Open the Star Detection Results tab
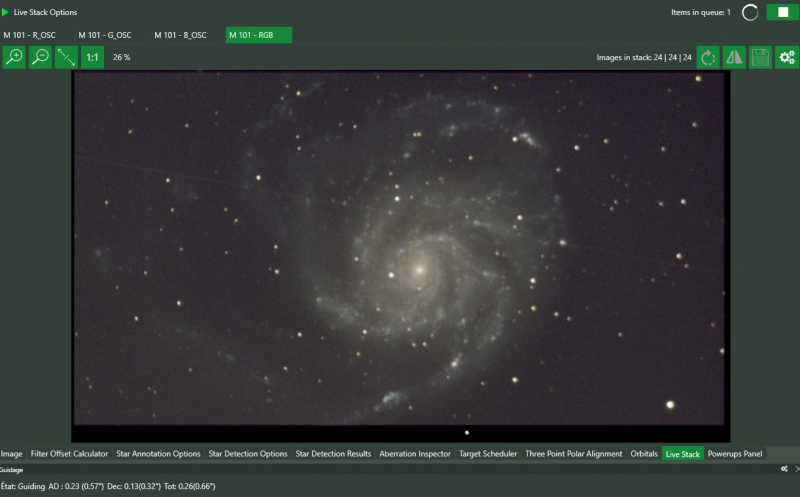This screenshot has height=497, width=800. click(333, 454)
